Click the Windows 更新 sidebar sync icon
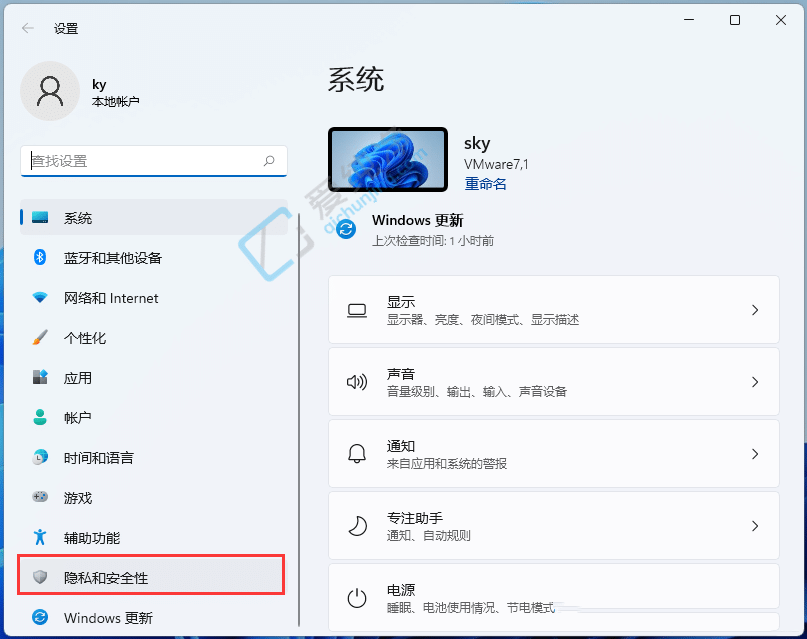 pos(40,617)
